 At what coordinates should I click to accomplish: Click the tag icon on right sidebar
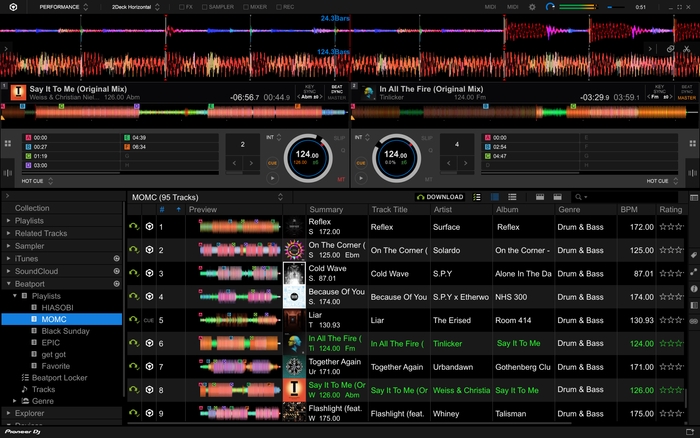[693, 256]
